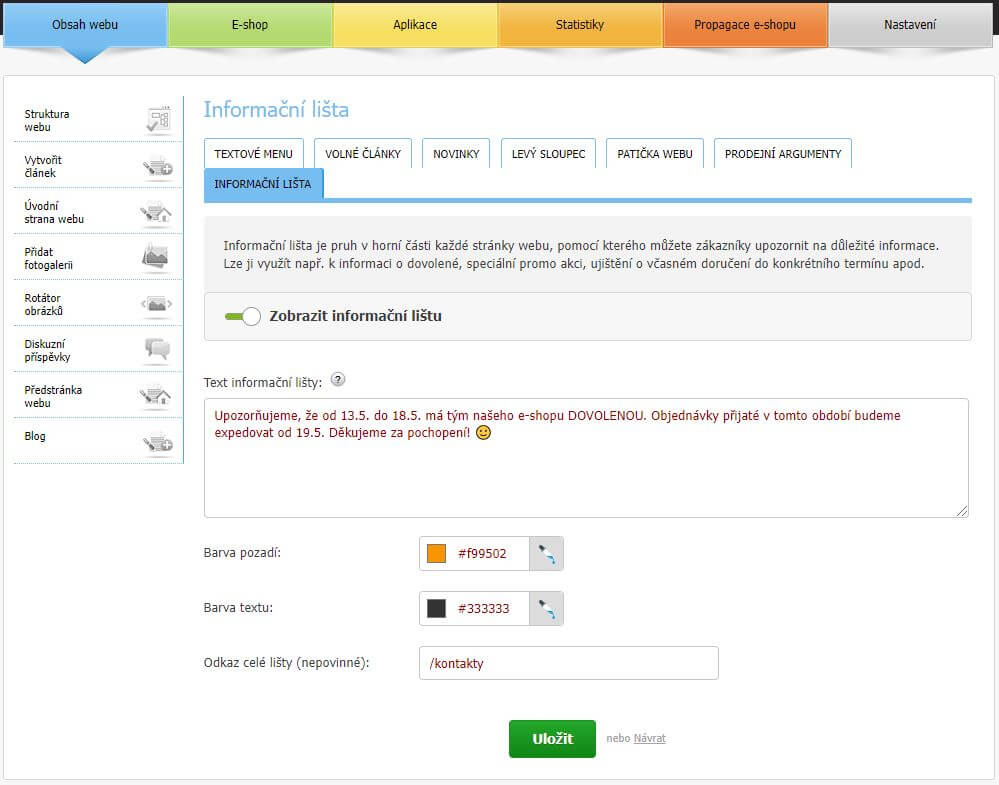Viewport: 999px width, 785px height.
Task: Click the #333333 text color field
Action: click(x=484, y=609)
